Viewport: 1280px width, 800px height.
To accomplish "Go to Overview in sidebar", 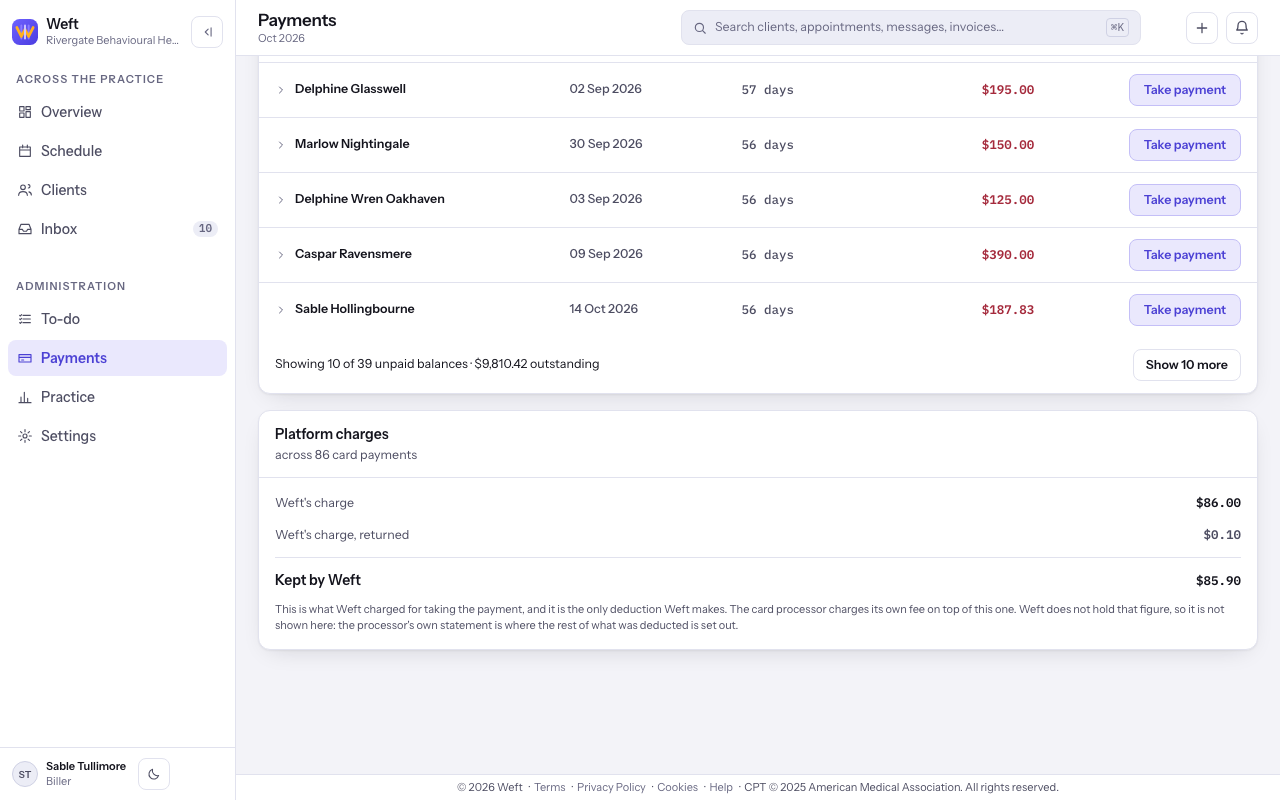I will tap(117, 112).
